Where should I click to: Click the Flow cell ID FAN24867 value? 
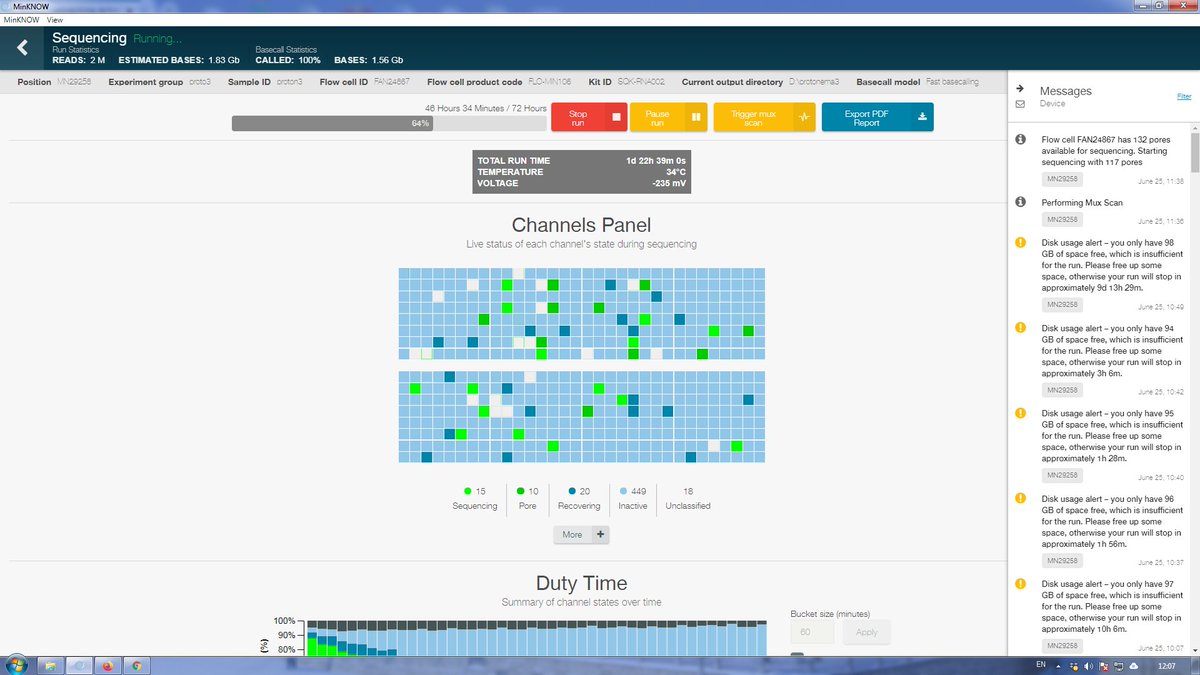[393, 82]
